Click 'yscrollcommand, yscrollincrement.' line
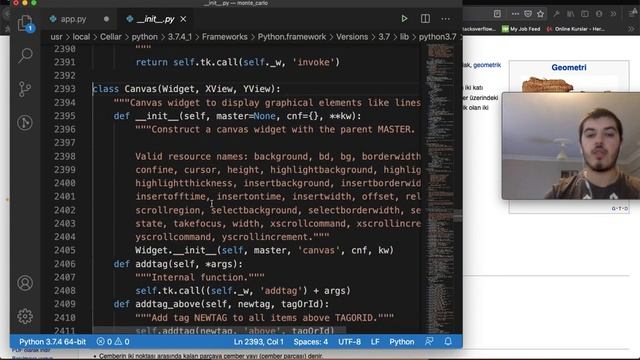This screenshot has height=360, width=640. pyautogui.click(x=232, y=237)
